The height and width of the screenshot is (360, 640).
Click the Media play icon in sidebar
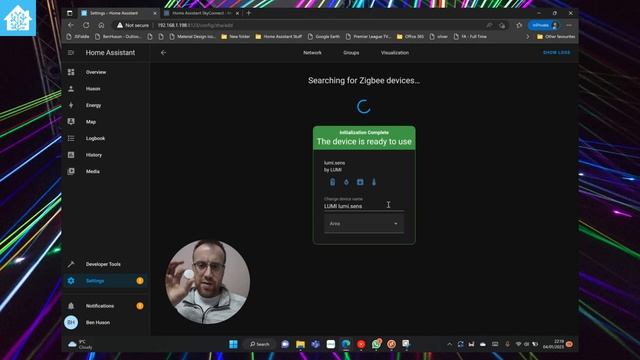tap(71, 171)
